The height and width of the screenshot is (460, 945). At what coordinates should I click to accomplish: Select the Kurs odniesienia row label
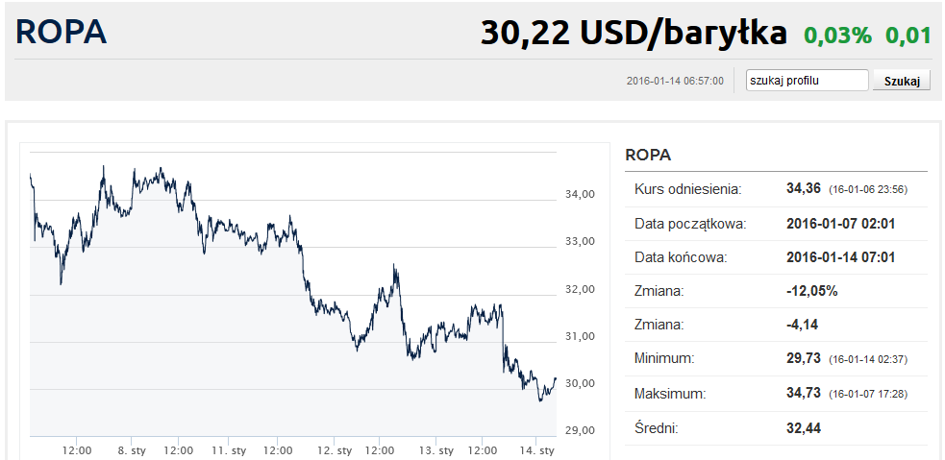688,189
